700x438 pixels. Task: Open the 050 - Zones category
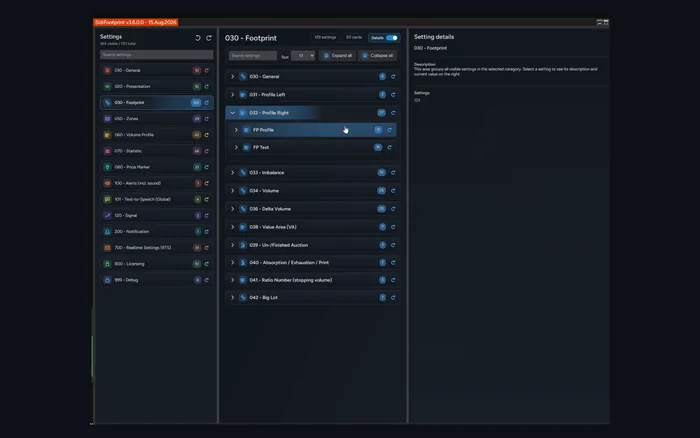[157, 119]
